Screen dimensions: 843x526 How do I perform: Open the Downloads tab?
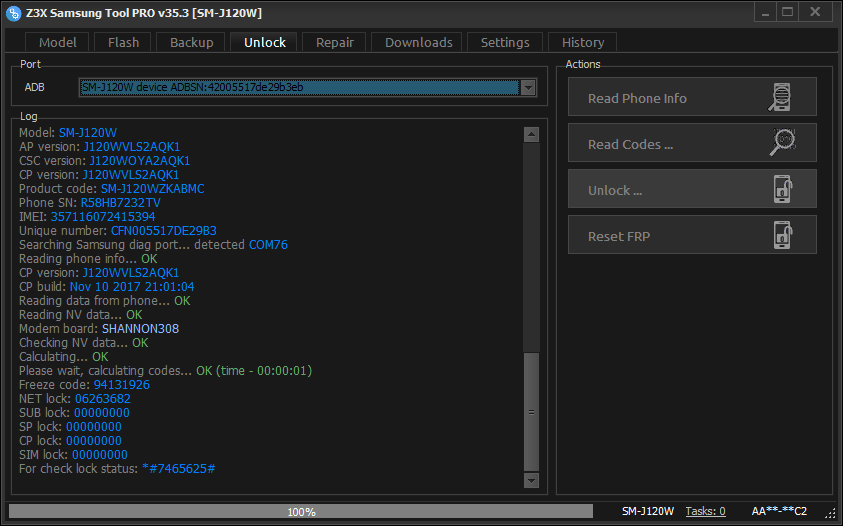[418, 42]
